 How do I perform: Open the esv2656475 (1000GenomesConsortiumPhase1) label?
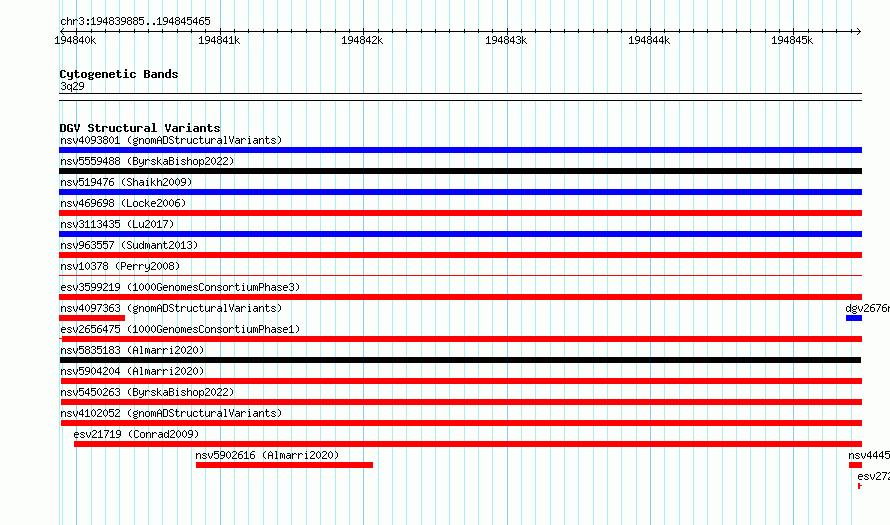(x=180, y=329)
